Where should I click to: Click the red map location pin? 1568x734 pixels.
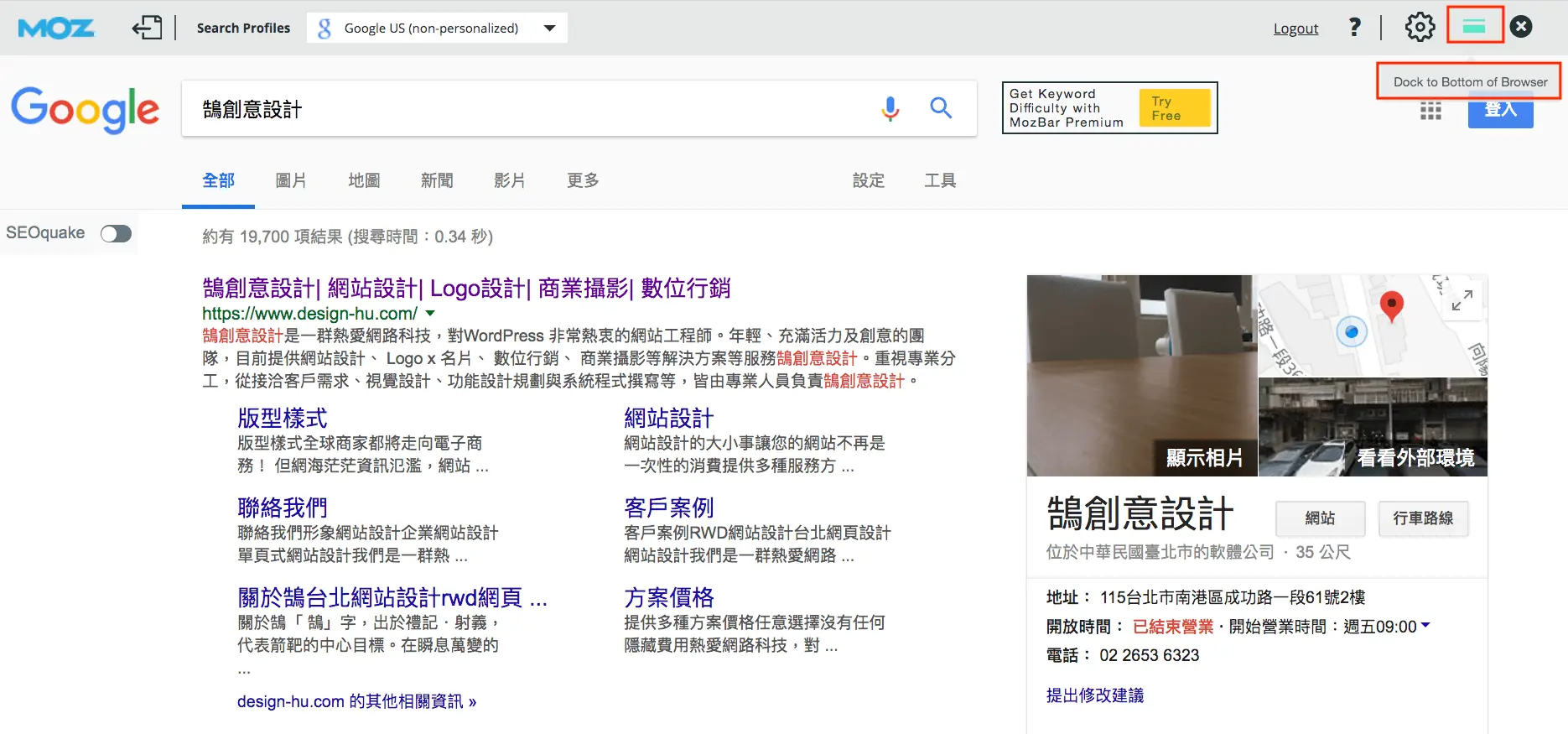[1392, 307]
